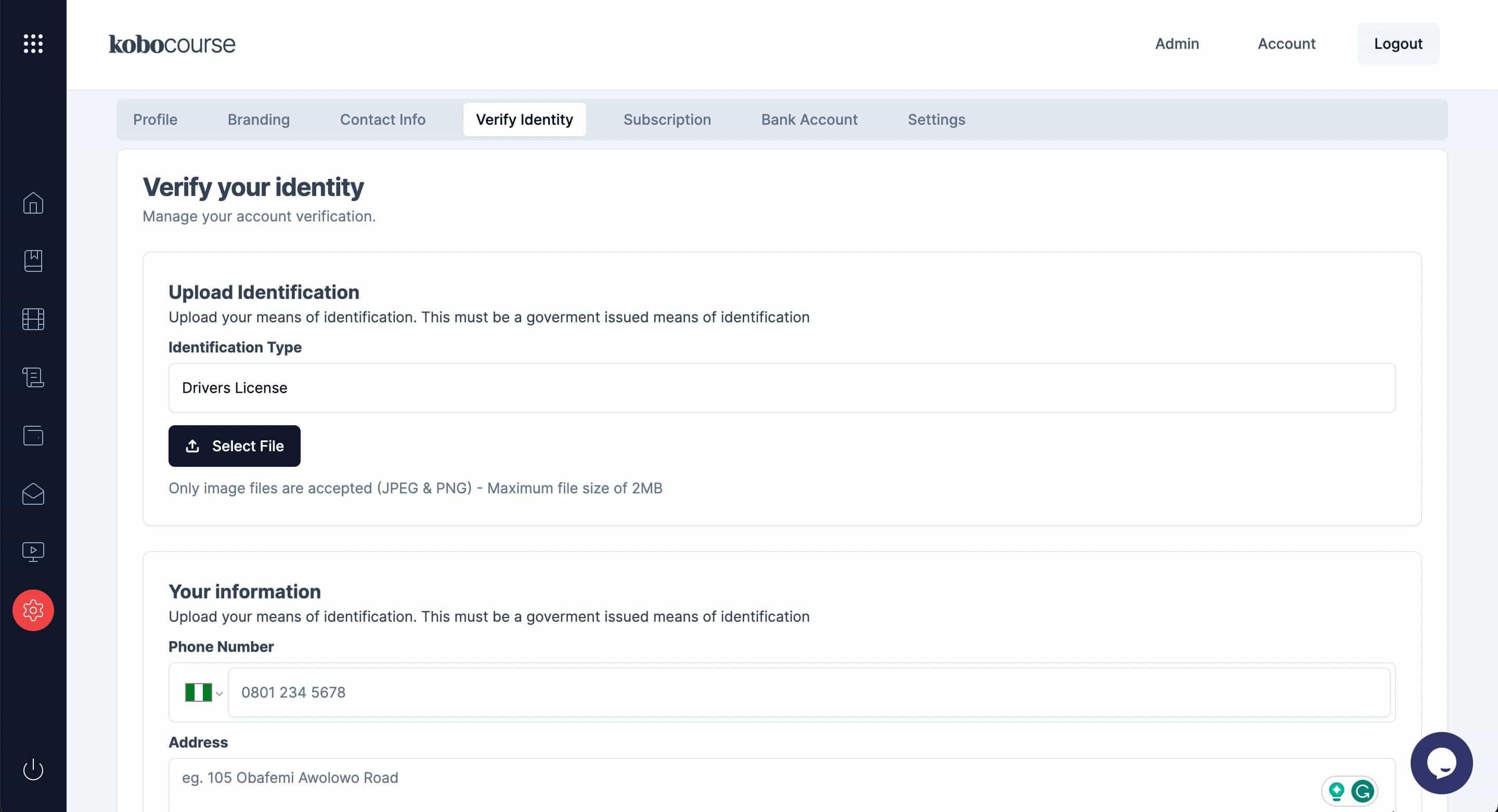The image size is (1498, 812).
Task: Open the presentation play screen icon
Action: coord(33,552)
